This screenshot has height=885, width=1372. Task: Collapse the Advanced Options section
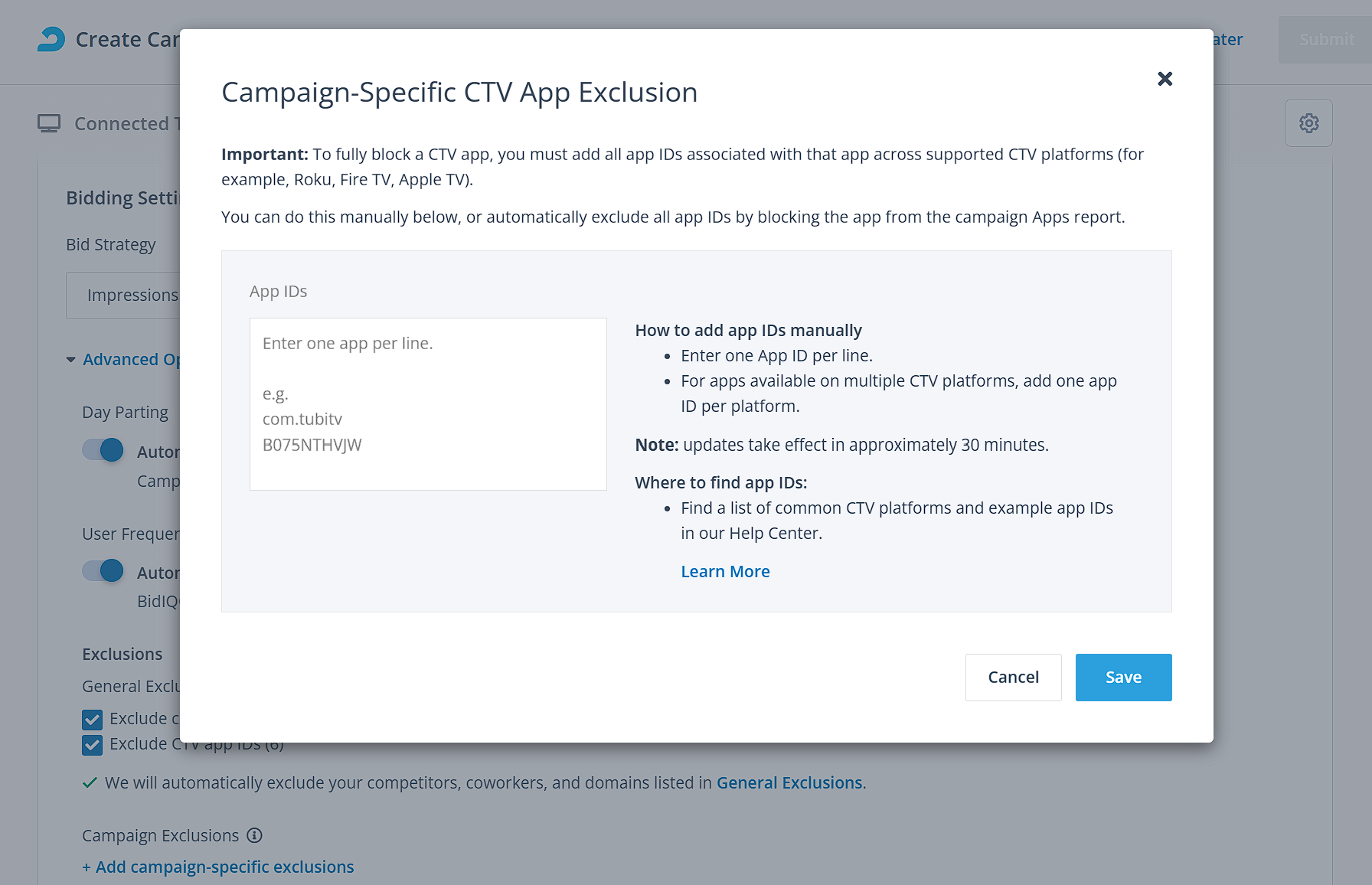[71, 360]
